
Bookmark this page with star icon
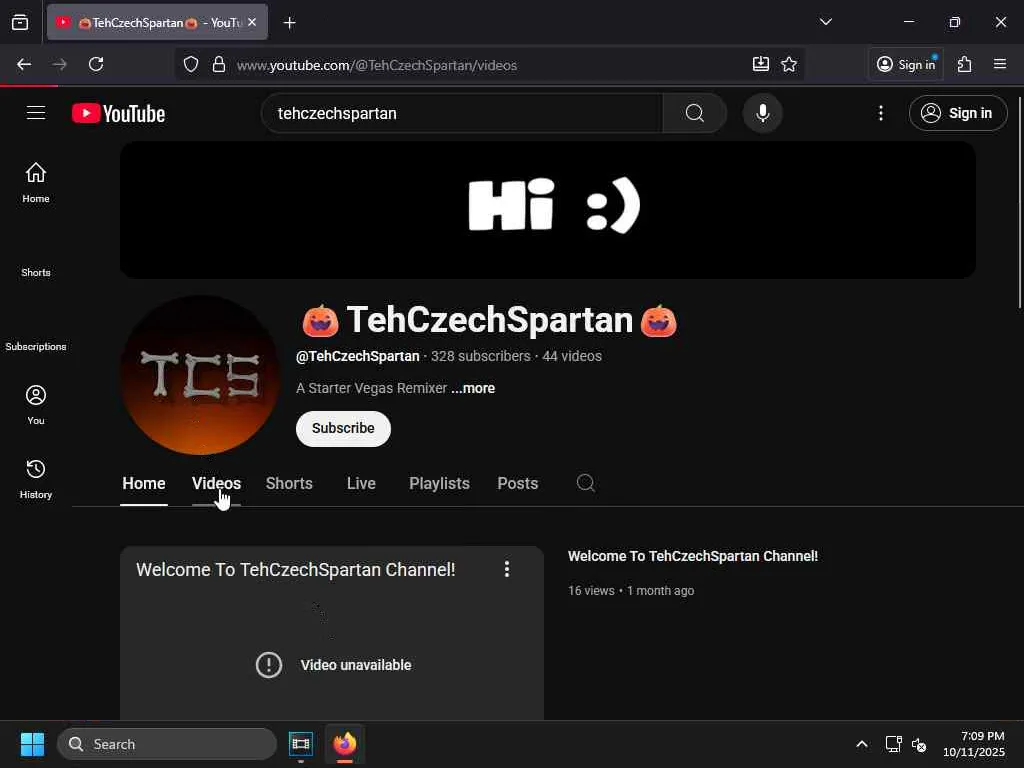pyautogui.click(x=789, y=64)
